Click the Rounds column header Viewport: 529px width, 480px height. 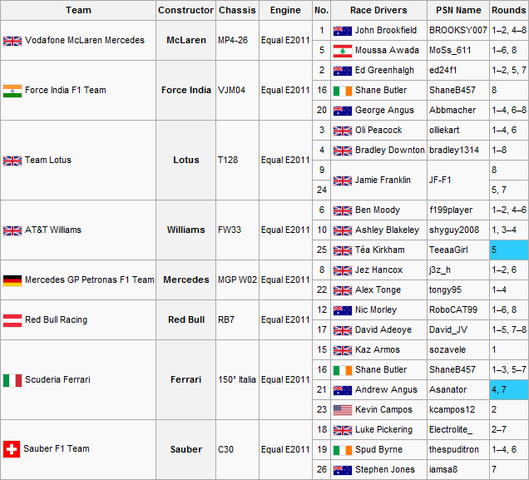(x=509, y=10)
